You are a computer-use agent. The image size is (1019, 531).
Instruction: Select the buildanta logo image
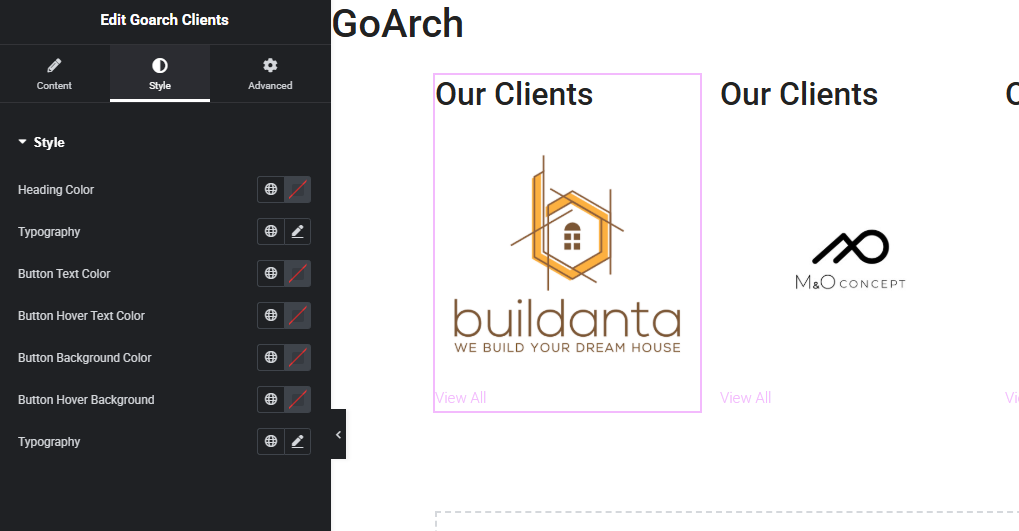(x=567, y=254)
